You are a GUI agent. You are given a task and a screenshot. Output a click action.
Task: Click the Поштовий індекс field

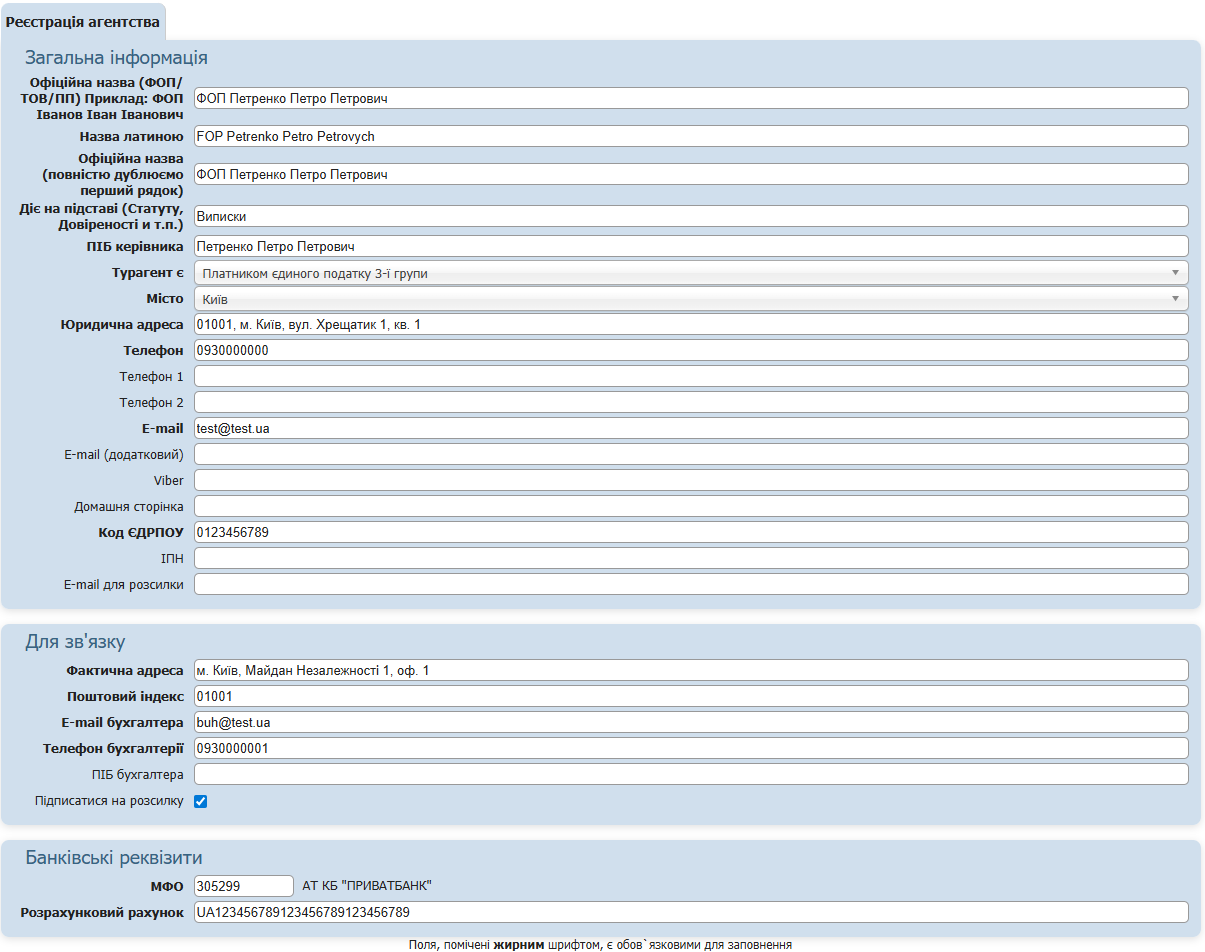690,696
